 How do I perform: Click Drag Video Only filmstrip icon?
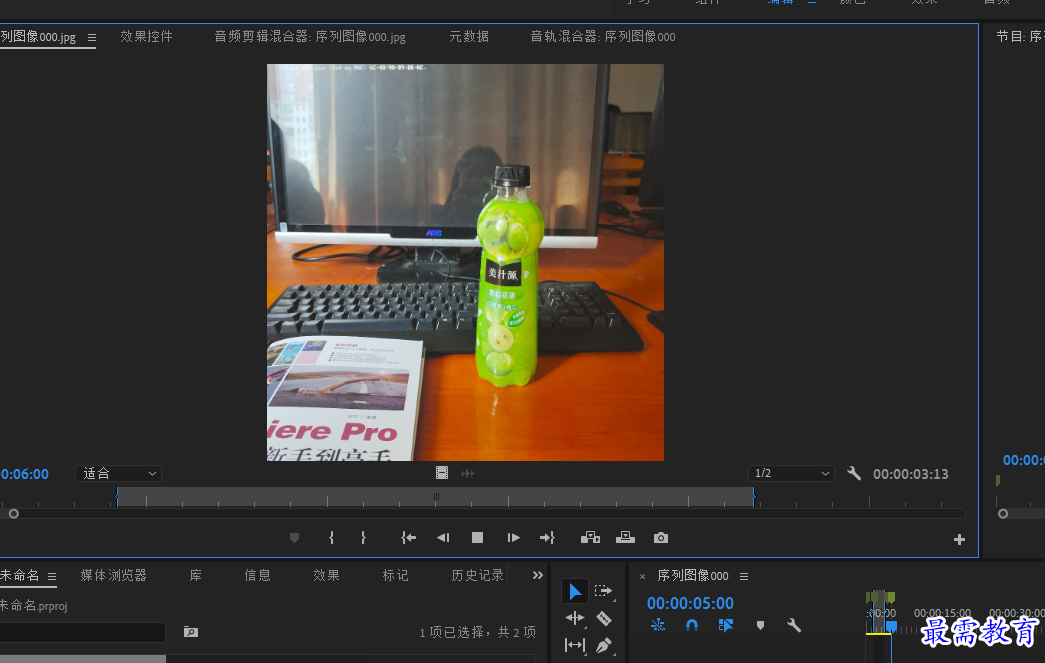pos(442,473)
